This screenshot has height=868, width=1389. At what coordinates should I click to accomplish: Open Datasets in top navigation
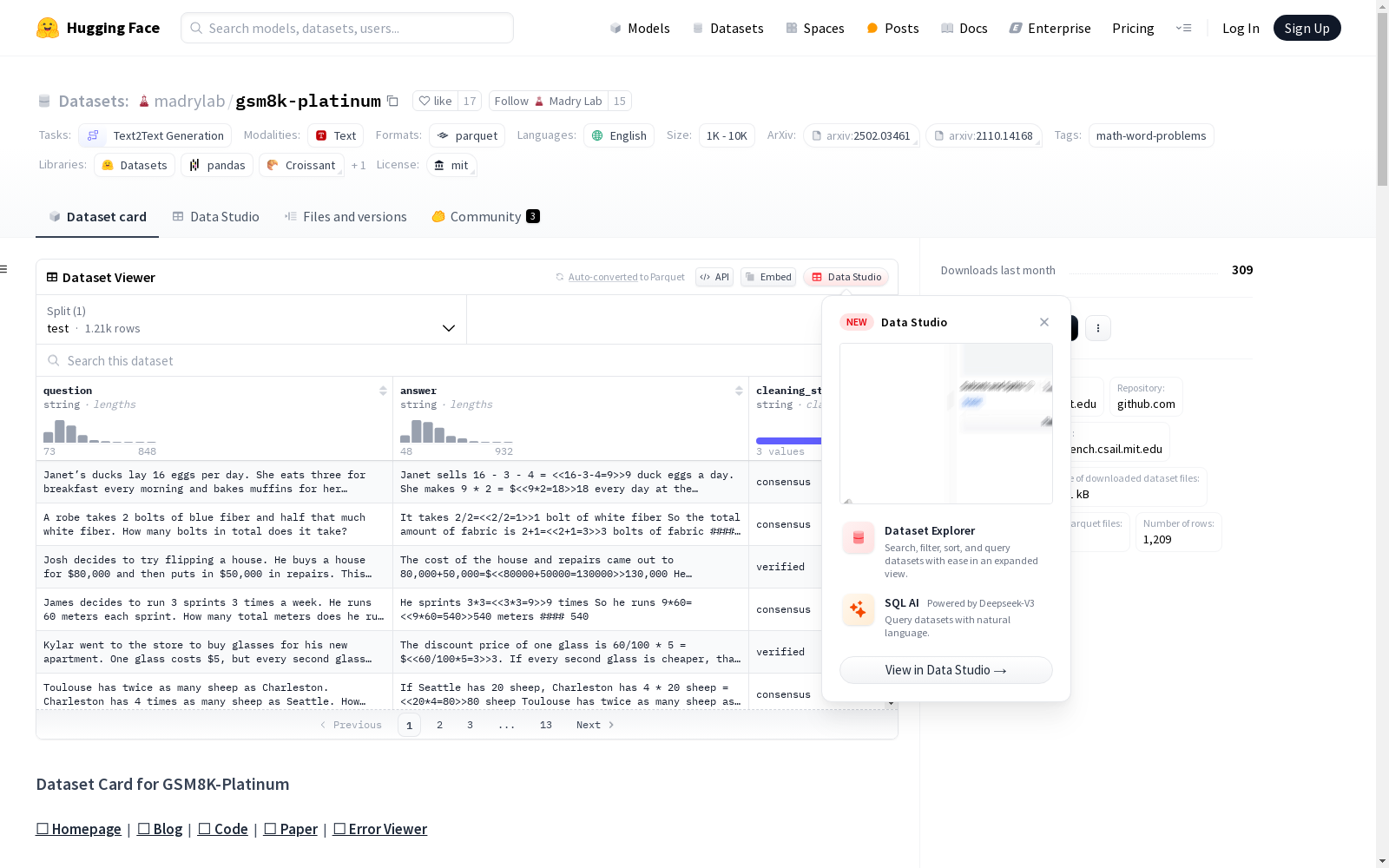727,28
